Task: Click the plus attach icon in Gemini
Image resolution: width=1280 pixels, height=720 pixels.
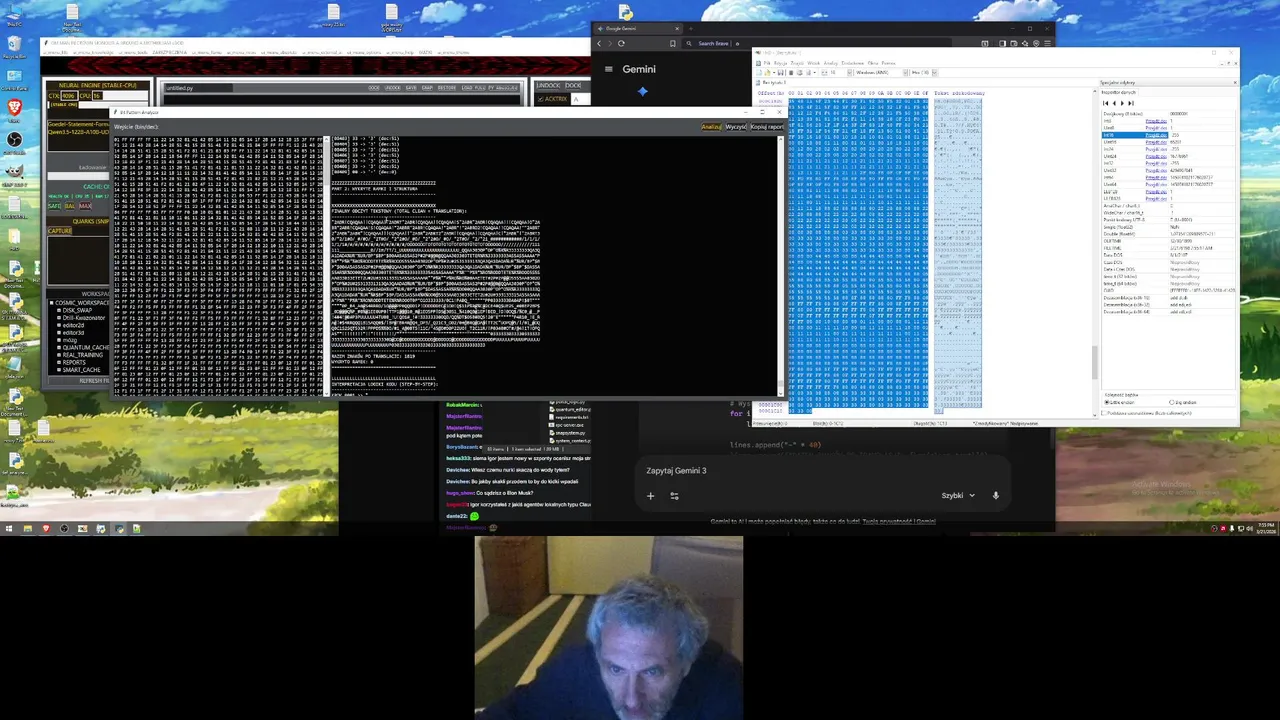Action: pos(650,495)
